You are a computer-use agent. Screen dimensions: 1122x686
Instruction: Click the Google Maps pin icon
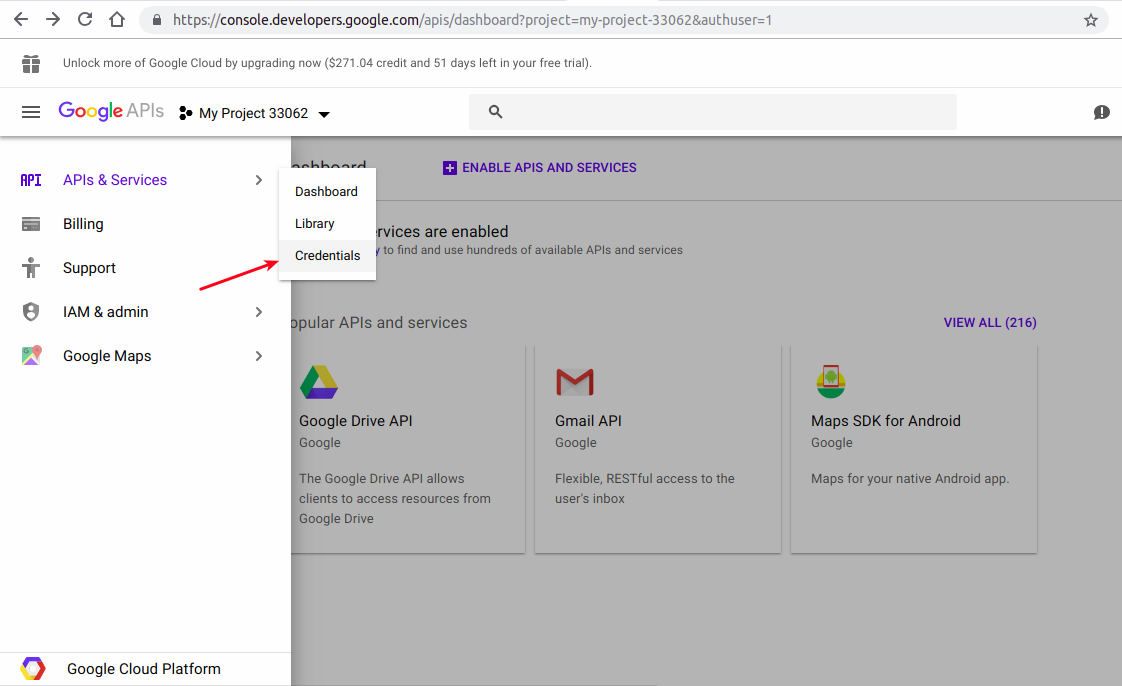[31, 356]
